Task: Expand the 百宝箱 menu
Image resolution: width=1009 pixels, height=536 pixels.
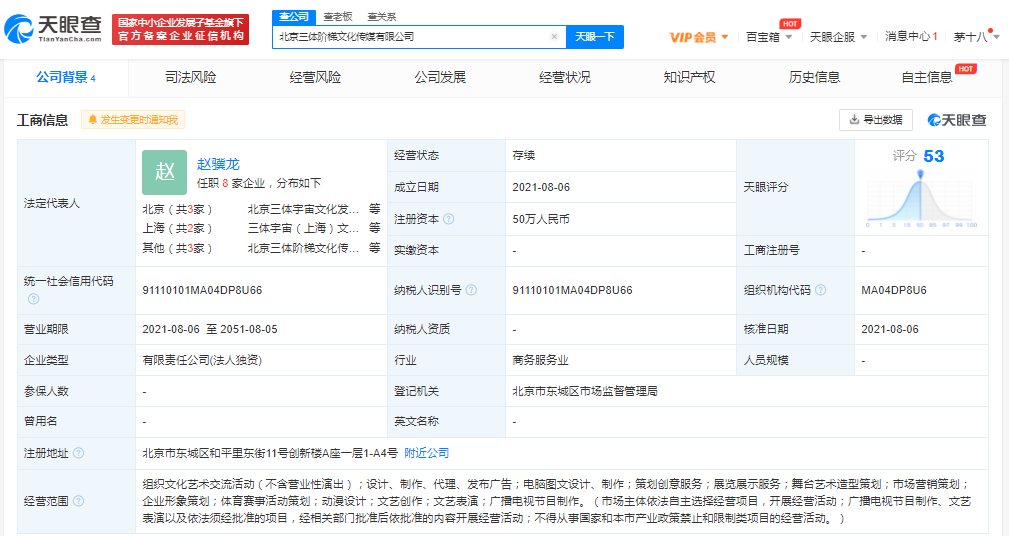Action: pyautogui.click(x=769, y=37)
